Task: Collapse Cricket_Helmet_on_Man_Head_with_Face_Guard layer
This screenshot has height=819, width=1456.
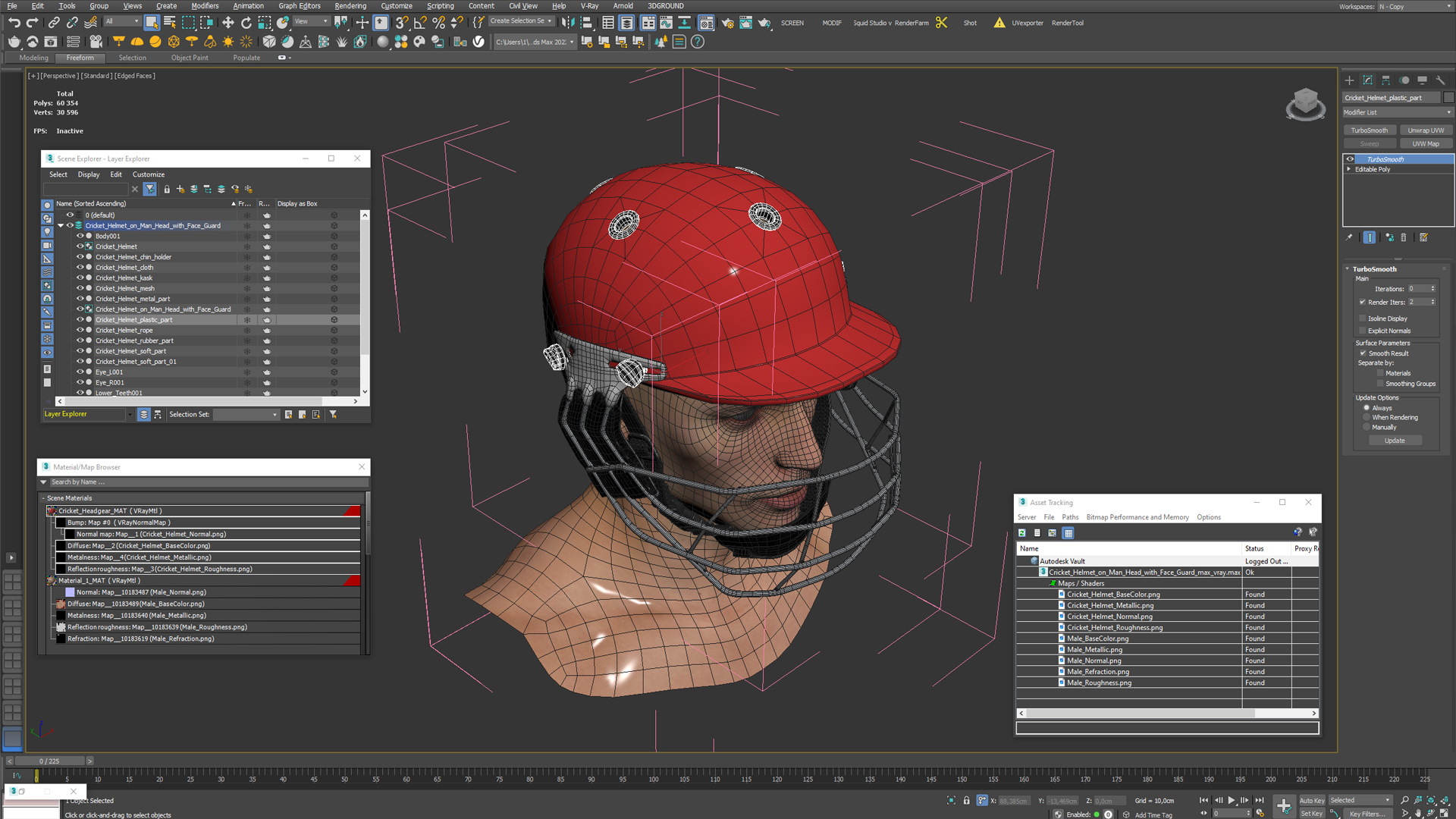Action: click(61, 225)
